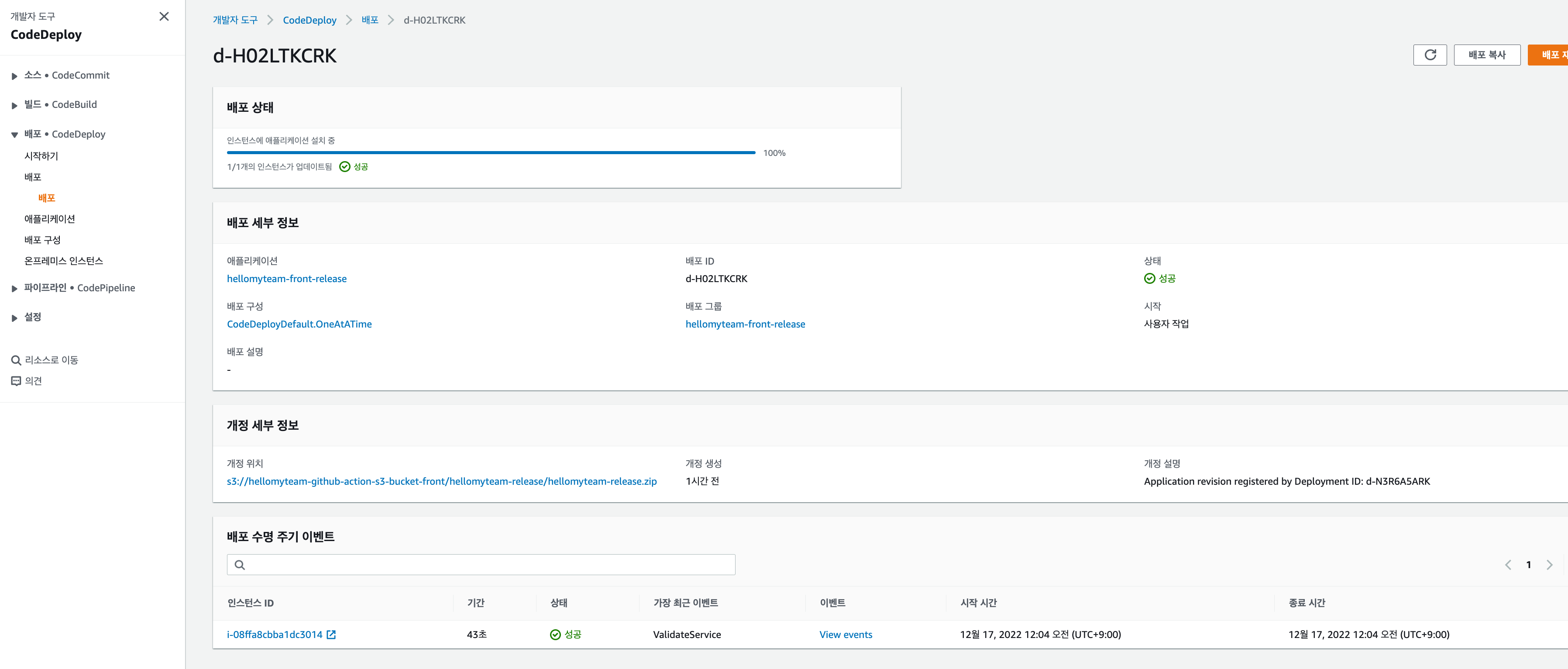Expand the 파이프라인 CodePipeline section
Image resolution: width=1568 pixels, height=669 pixels.
coord(14,289)
